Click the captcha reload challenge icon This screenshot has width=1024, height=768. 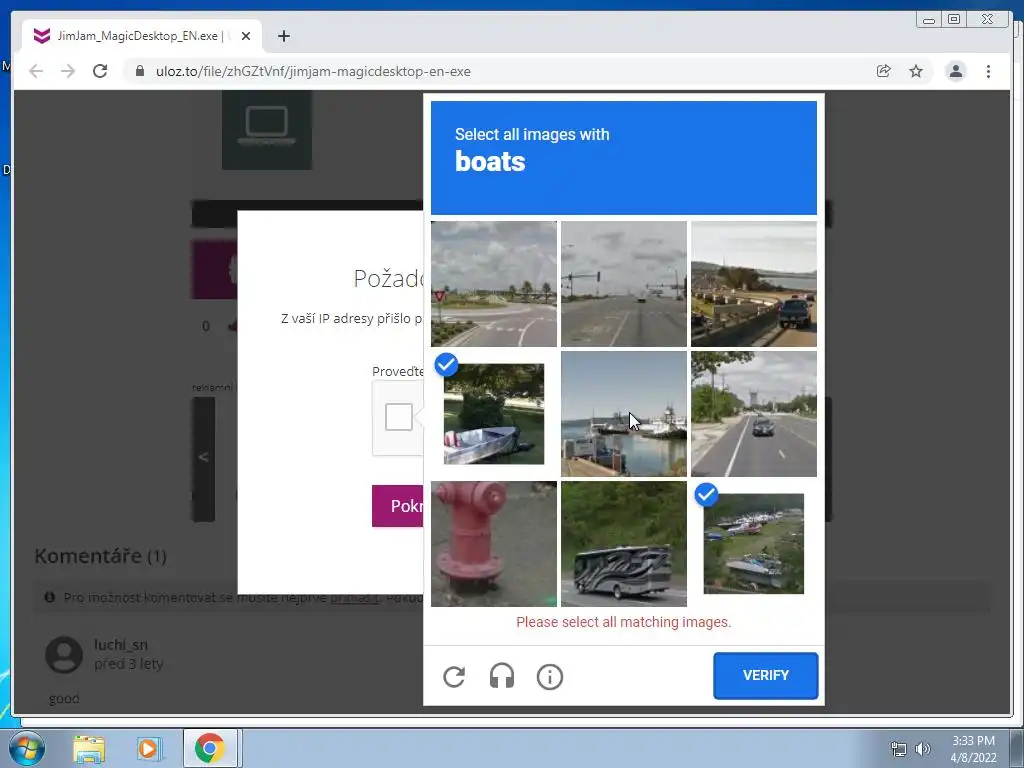point(454,677)
